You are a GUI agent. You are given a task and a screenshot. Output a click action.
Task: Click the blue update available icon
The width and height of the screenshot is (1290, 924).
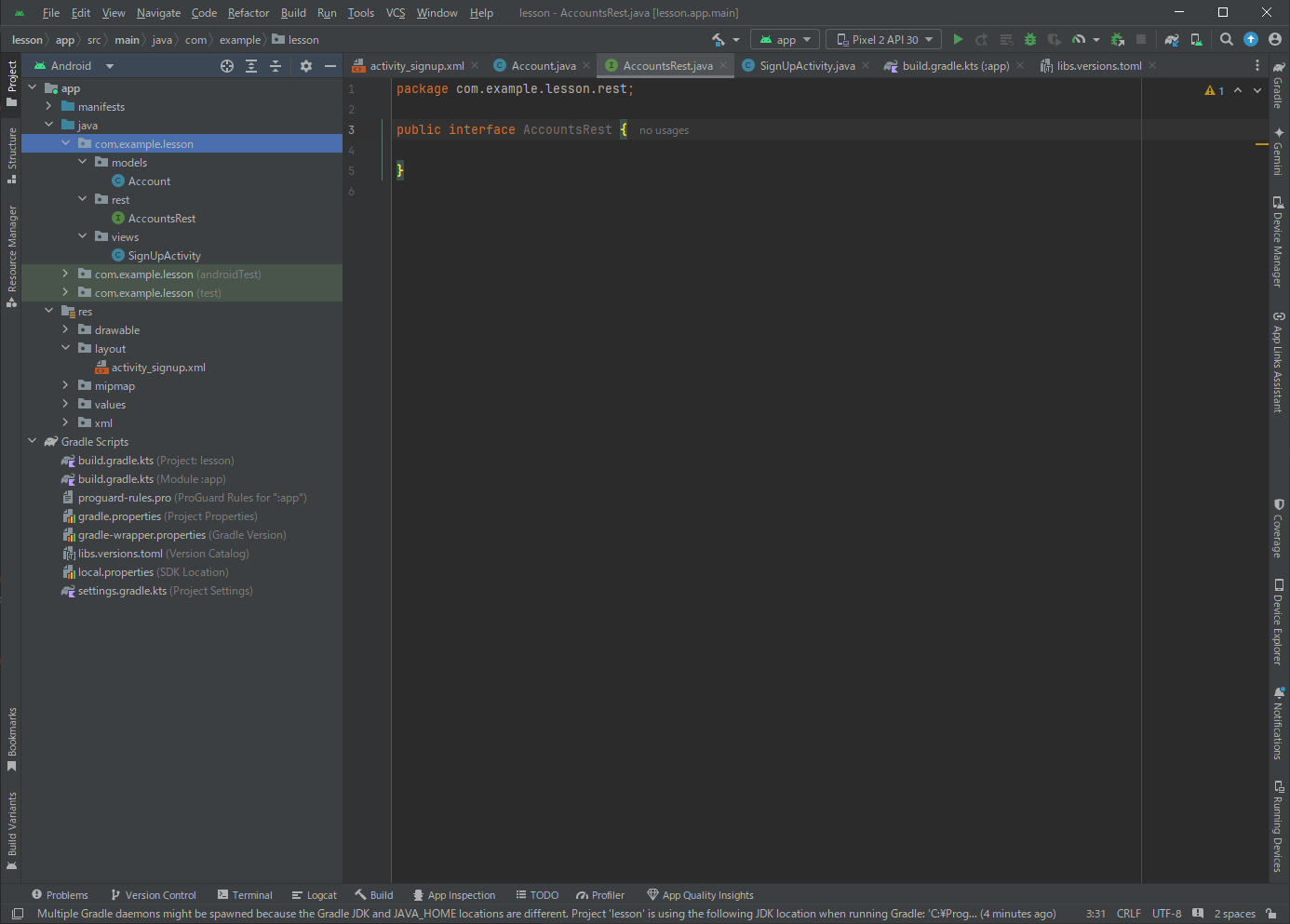[x=1251, y=39]
